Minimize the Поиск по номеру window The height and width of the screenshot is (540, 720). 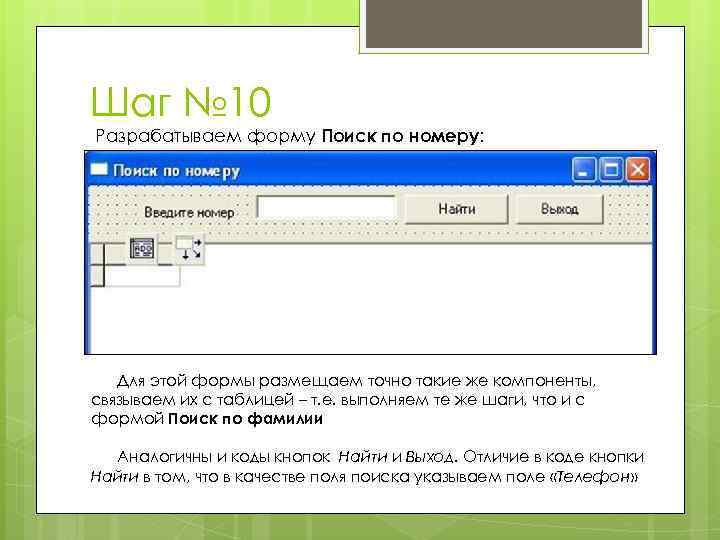coord(584,170)
